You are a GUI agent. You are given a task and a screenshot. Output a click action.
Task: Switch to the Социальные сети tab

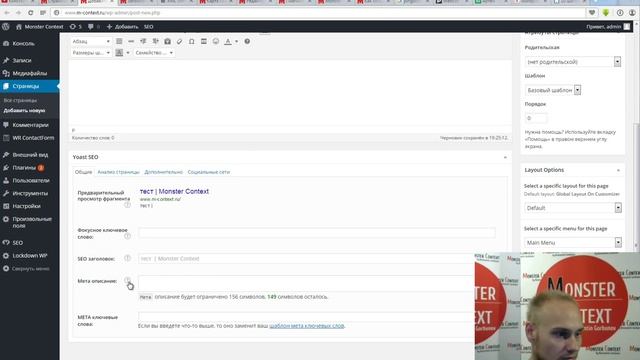coord(209,172)
